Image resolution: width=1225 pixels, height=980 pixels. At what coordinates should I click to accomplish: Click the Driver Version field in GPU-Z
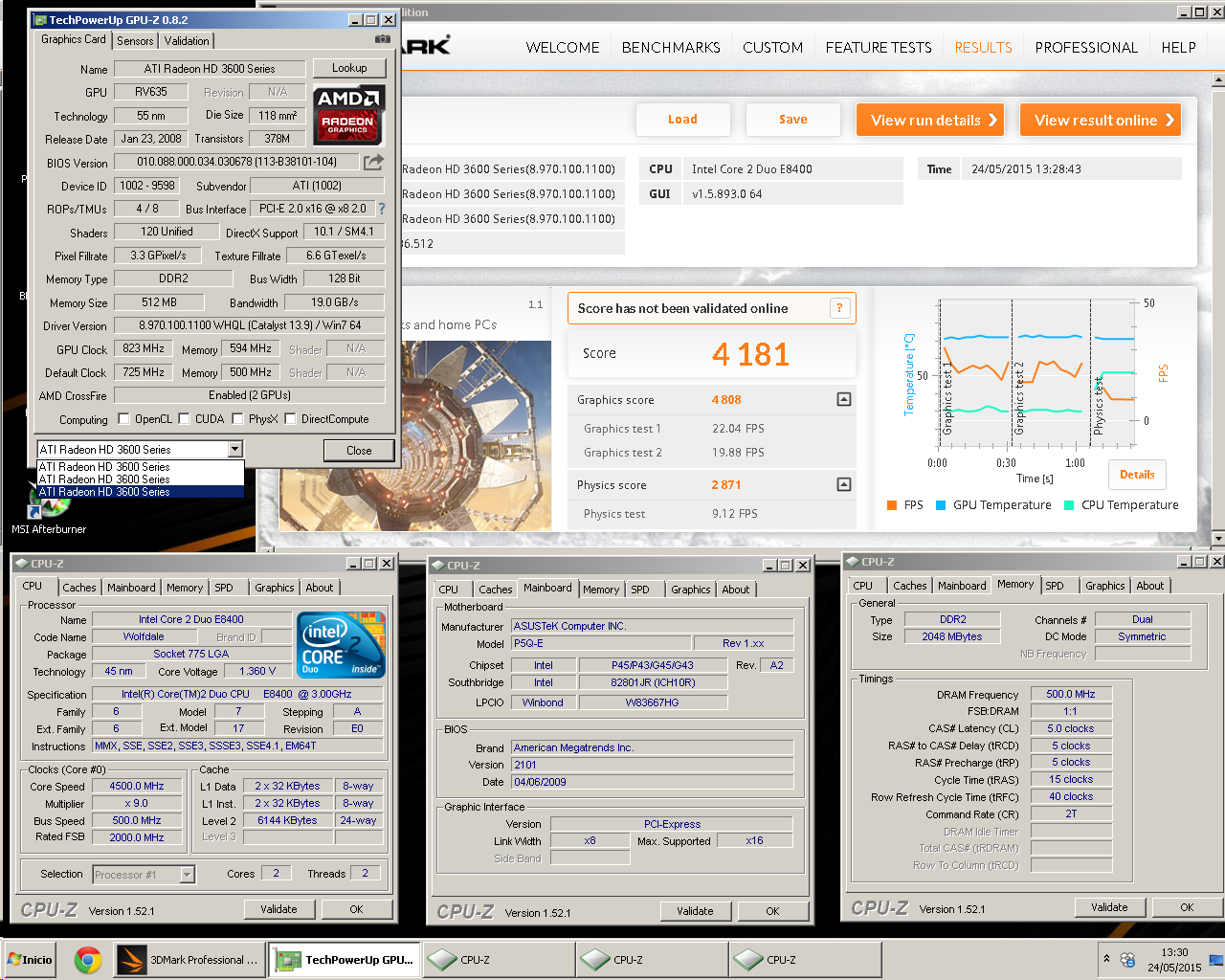[x=250, y=325]
